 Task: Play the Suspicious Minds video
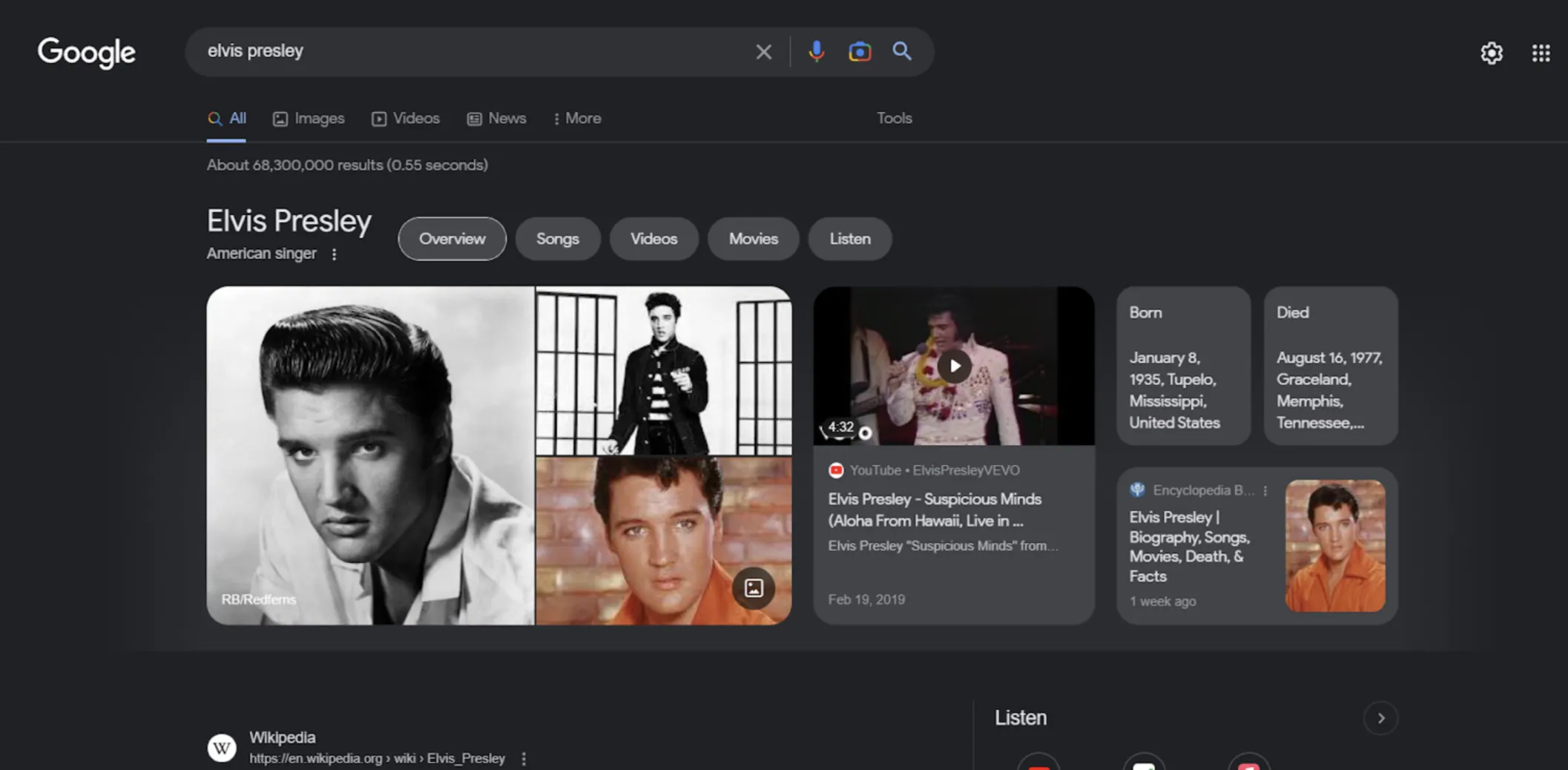point(955,366)
